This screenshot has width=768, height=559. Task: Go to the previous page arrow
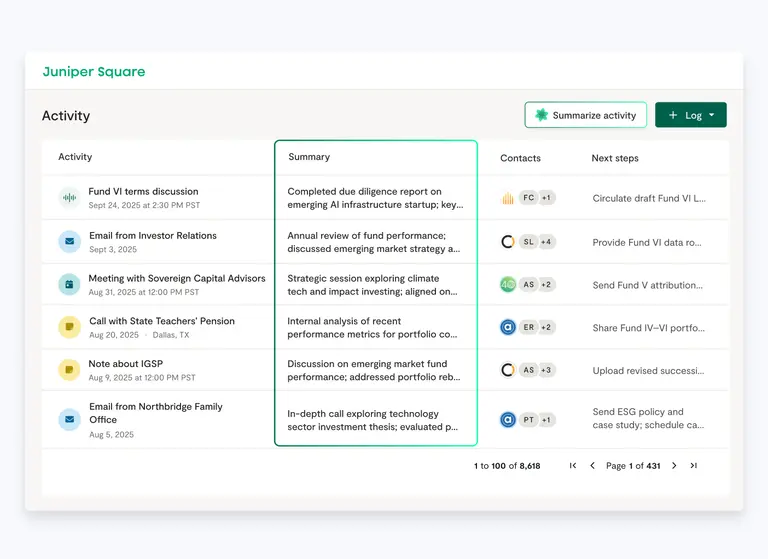pos(592,466)
